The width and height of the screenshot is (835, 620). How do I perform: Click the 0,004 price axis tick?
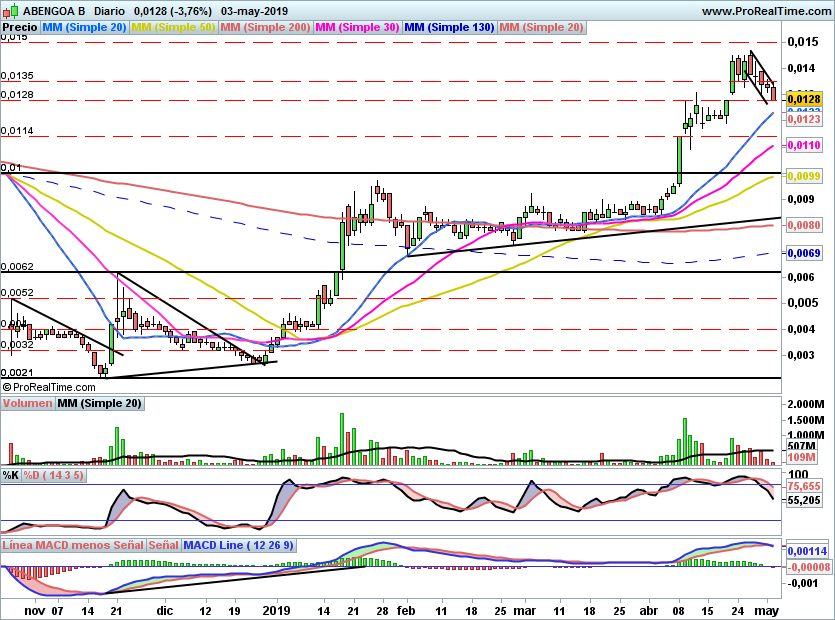pos(801,329)
